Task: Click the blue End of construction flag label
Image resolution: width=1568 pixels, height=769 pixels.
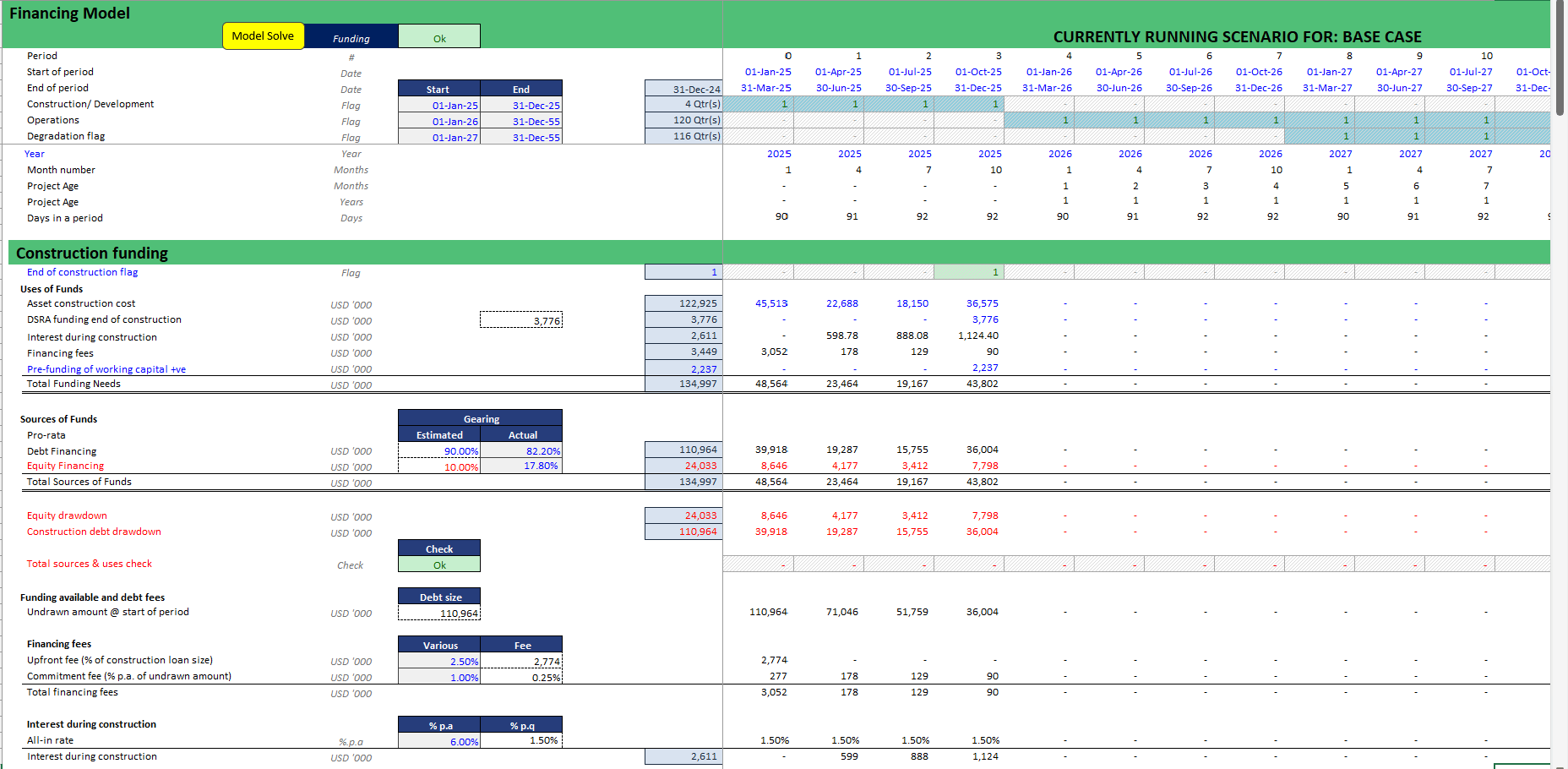Action: click(82, 272)
